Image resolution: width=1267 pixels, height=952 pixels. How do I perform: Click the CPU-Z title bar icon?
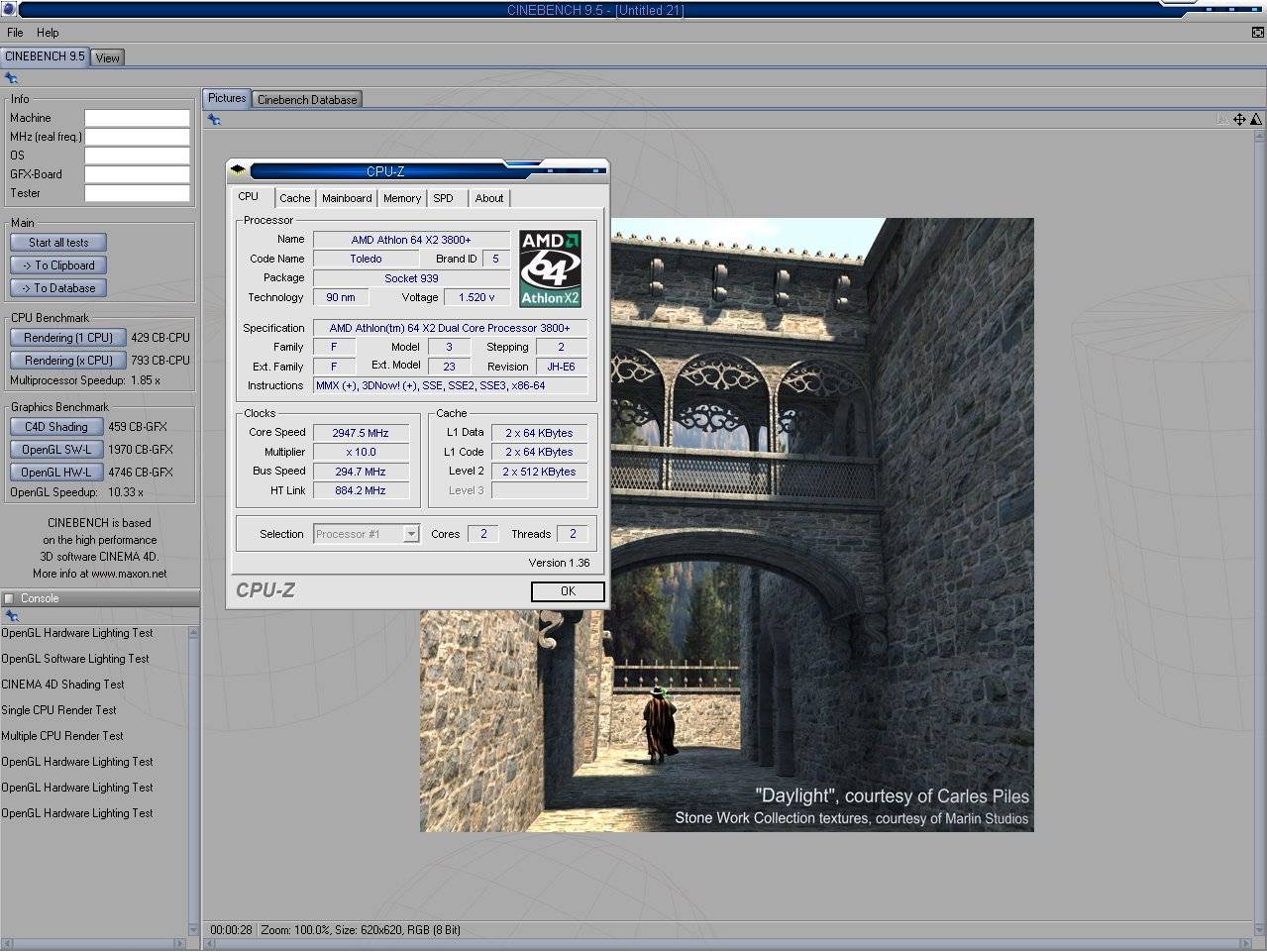(x=239, y=170)
